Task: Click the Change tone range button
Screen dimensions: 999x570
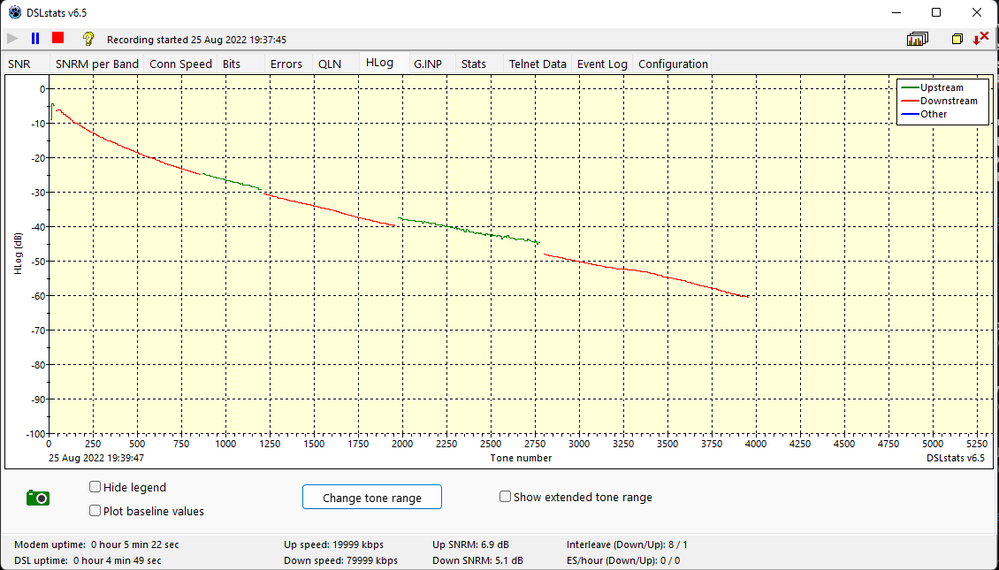Action: (x=372, y=498)
